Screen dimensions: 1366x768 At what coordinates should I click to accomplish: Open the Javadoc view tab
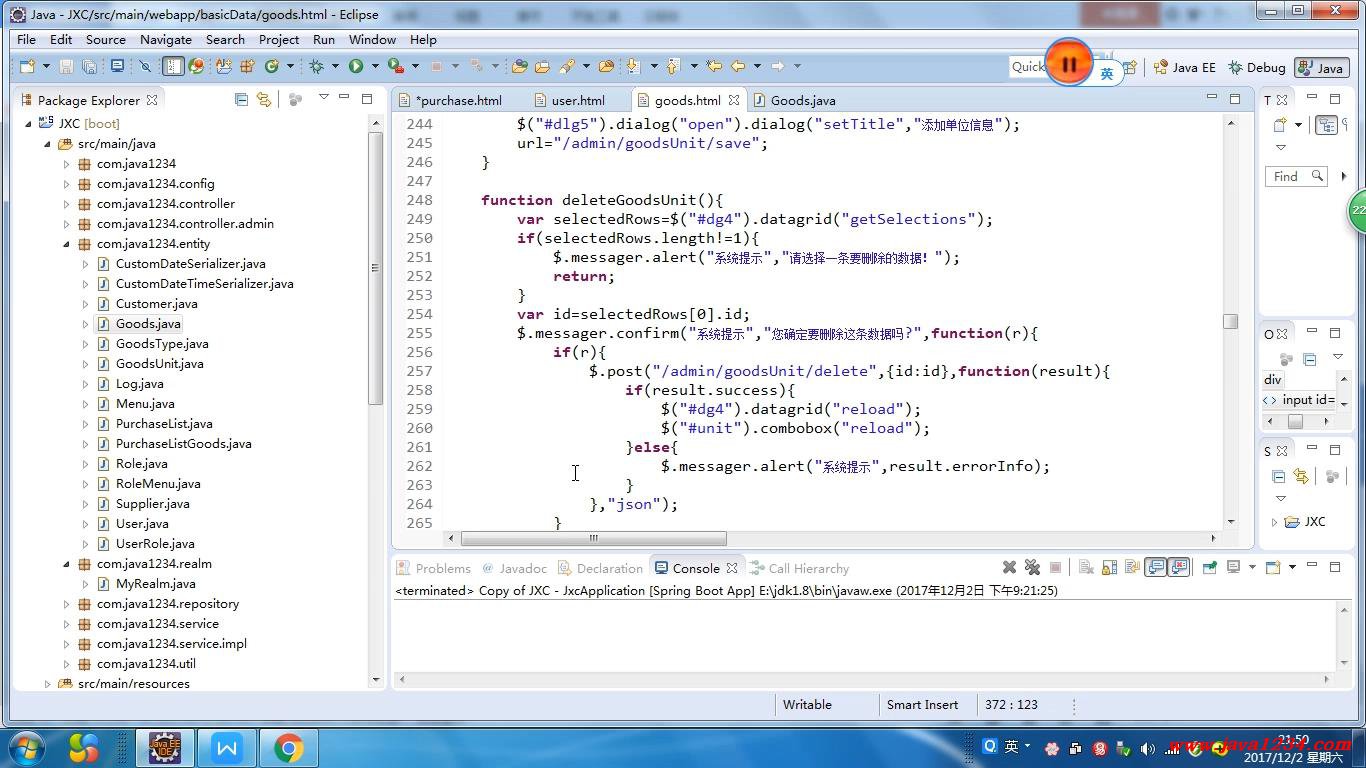[514, 568]
